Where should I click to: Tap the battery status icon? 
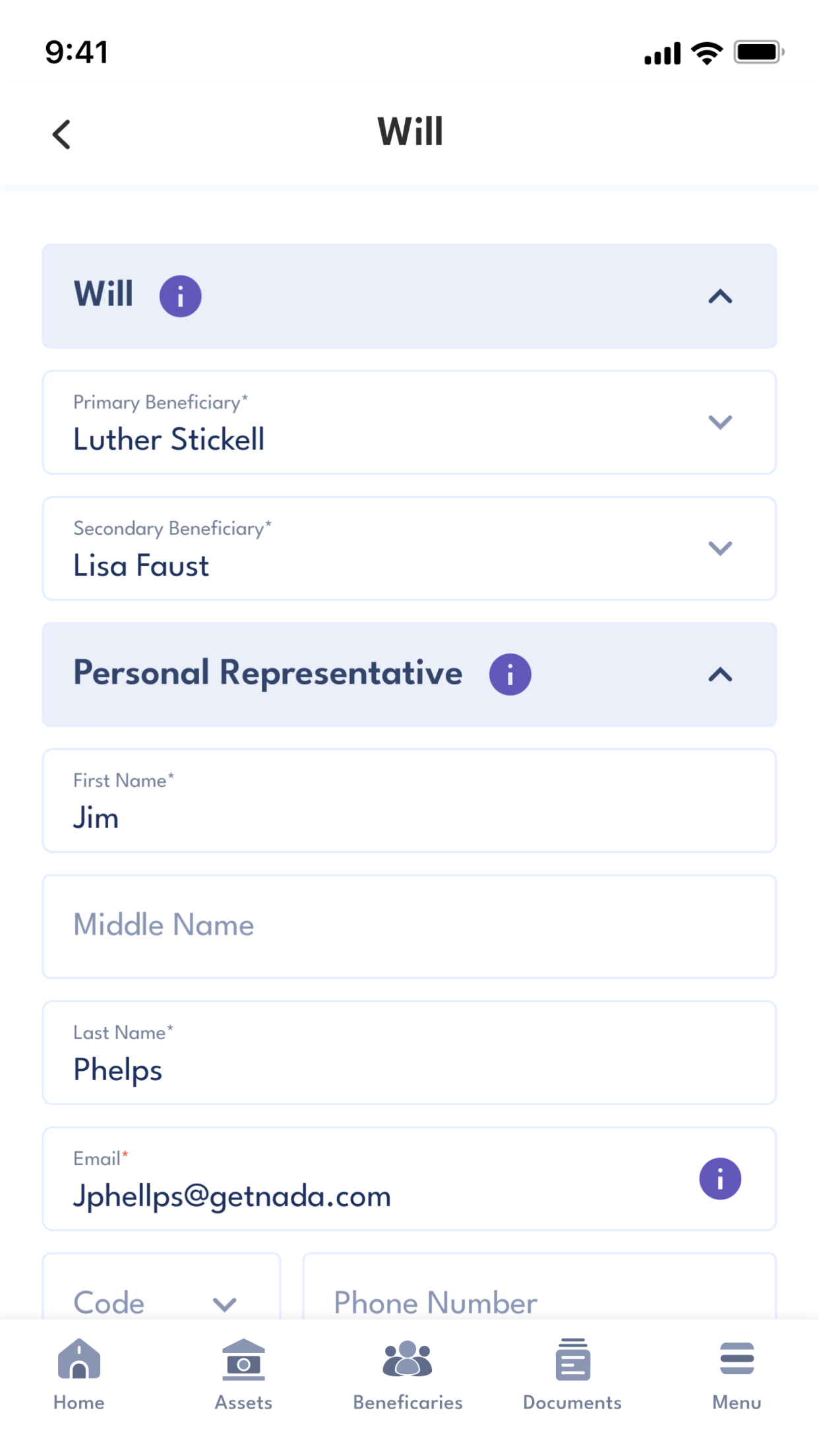click(x=759, y=52)
